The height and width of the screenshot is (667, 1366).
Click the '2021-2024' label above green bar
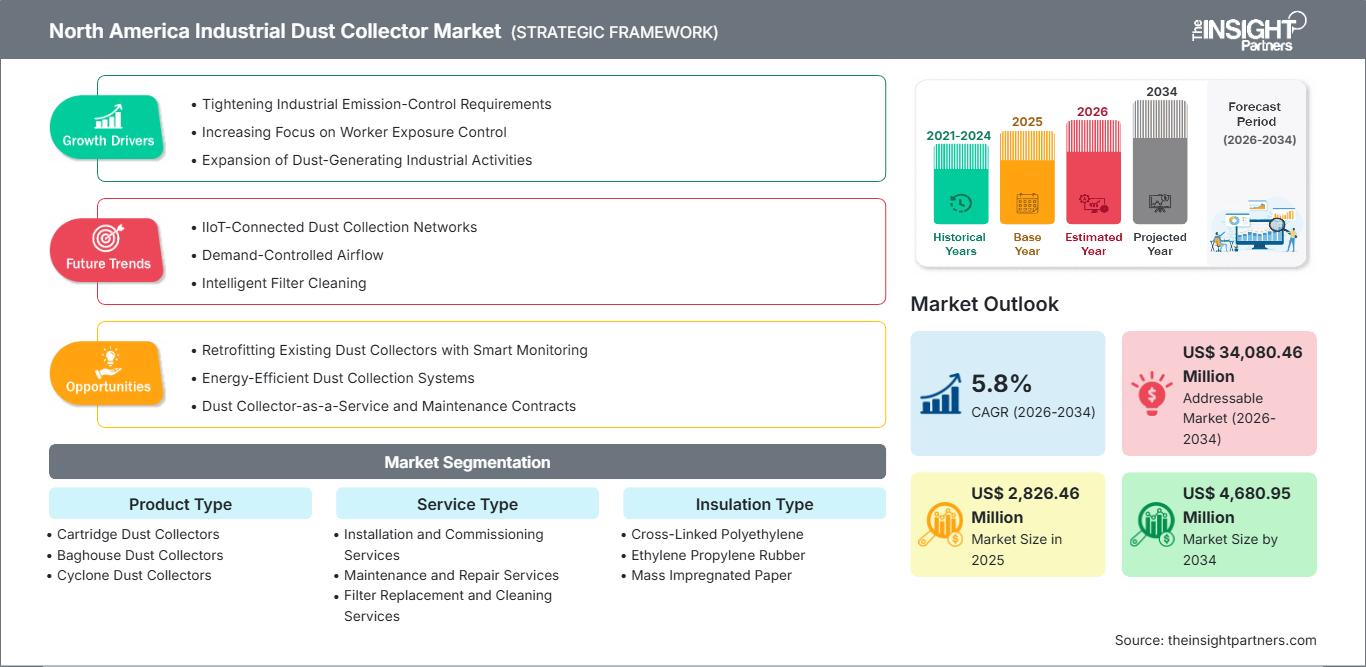point(960,136)
